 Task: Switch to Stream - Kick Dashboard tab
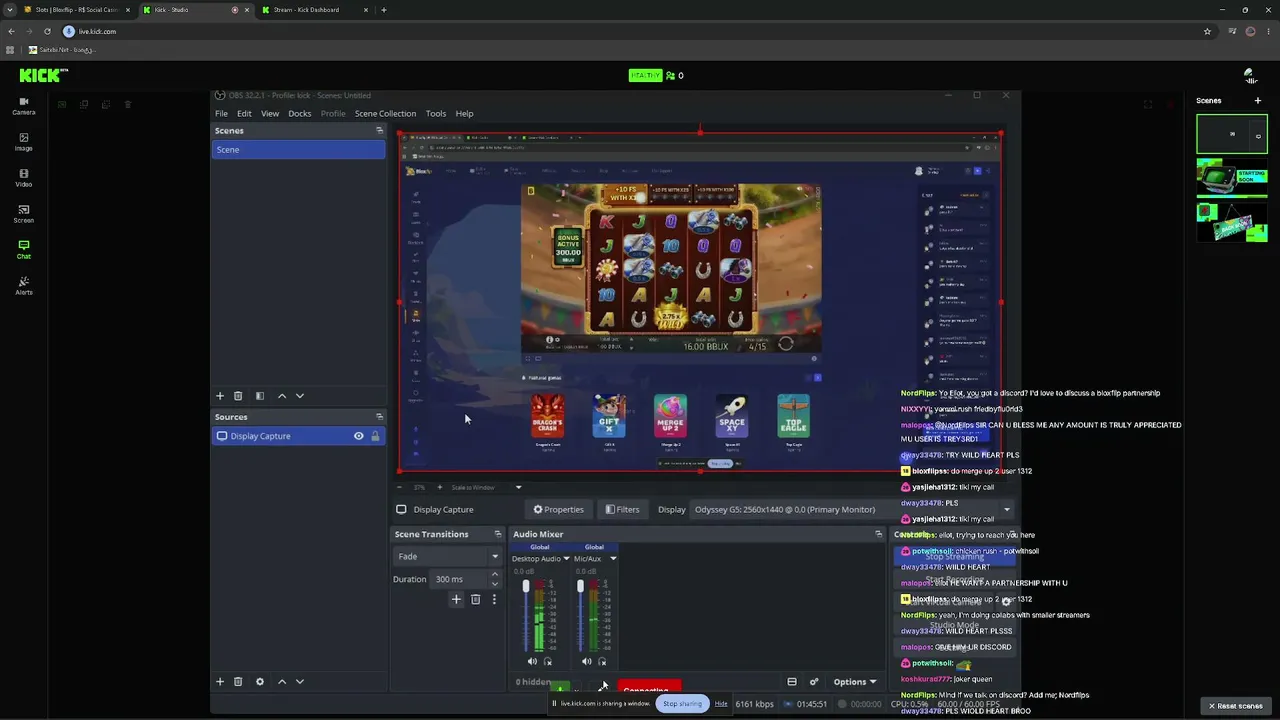pos(316,10)
